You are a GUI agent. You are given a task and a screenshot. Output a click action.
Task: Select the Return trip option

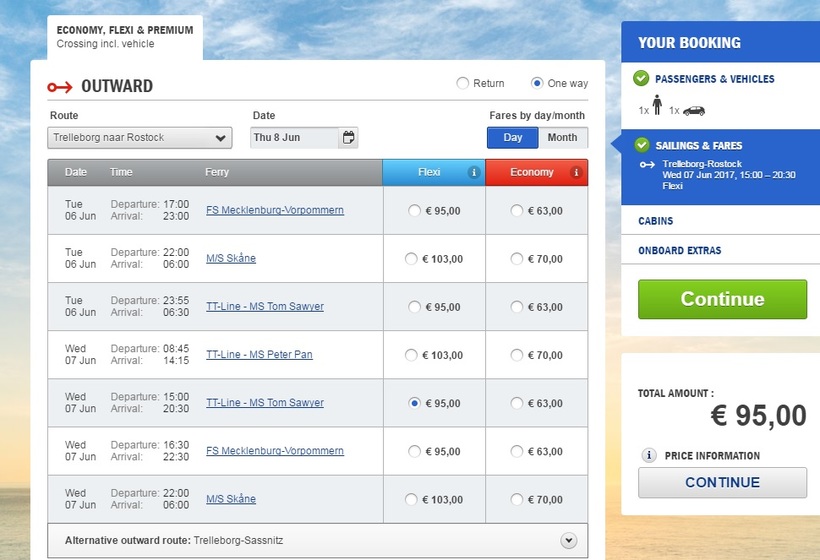(462, 83)
